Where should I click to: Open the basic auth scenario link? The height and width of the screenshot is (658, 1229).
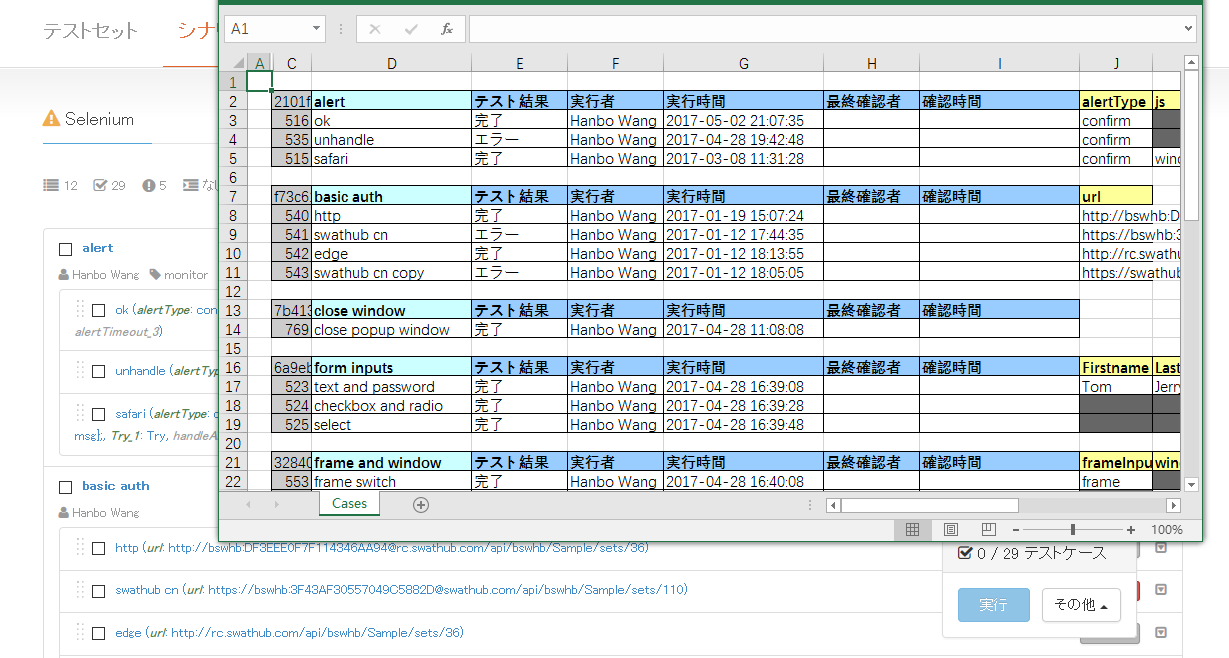pyautogui.click(x=116, y=486)
